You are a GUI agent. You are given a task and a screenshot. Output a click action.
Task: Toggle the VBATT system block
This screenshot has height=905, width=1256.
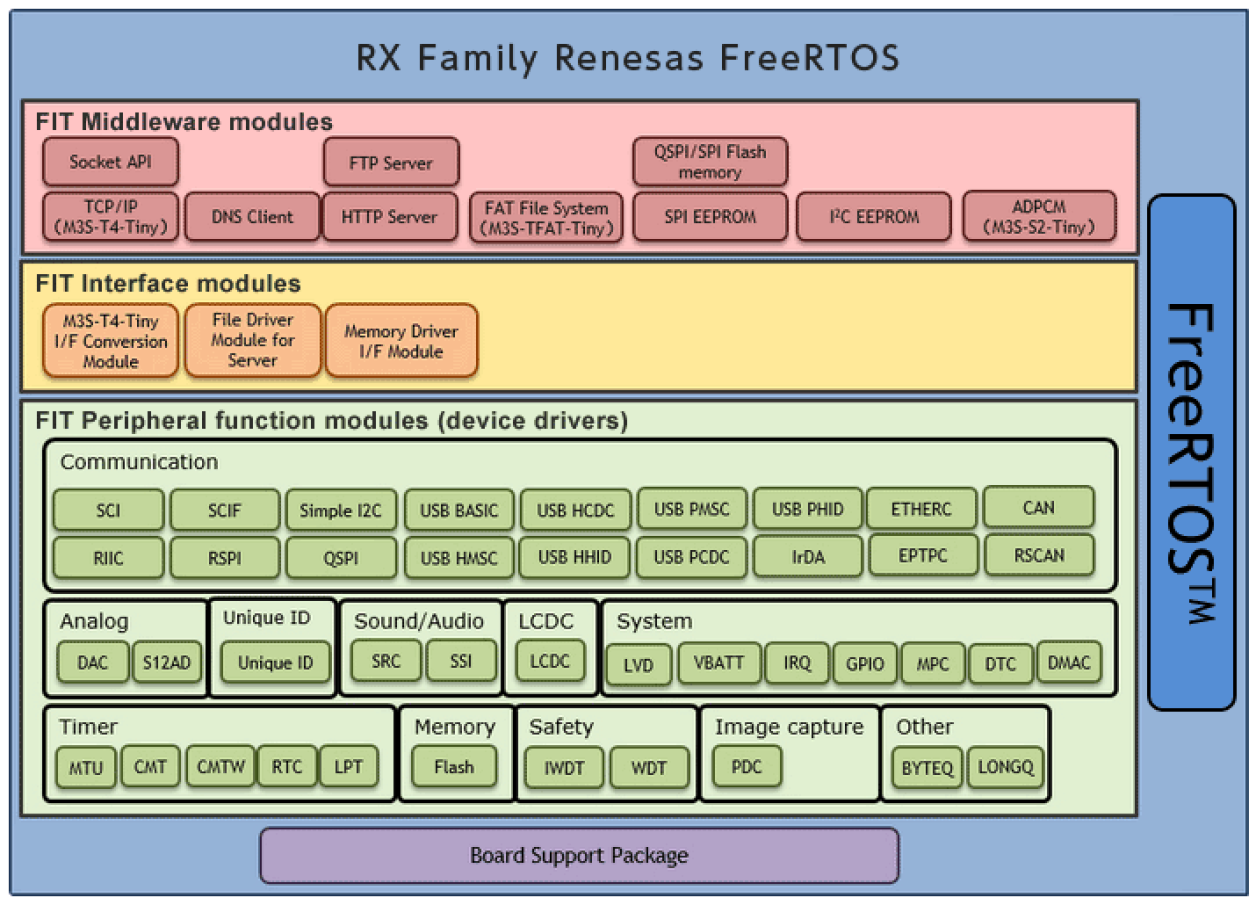[717, 663]
